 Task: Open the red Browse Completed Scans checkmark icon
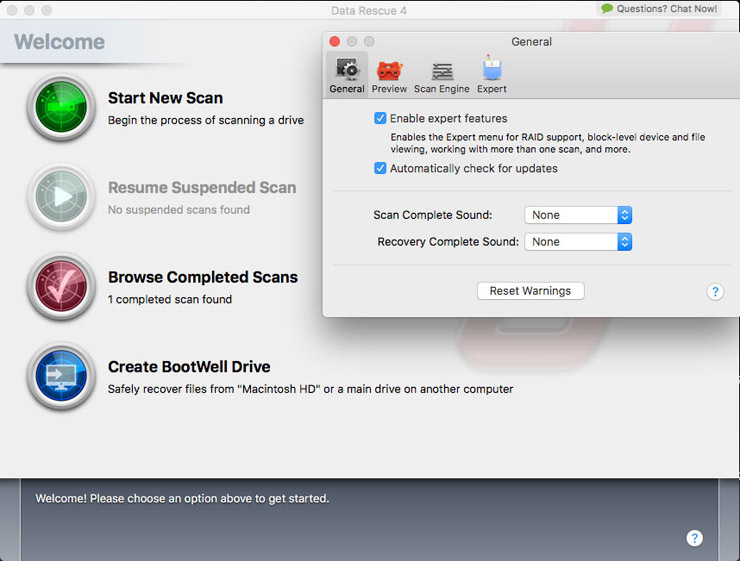(x=61, y=286)
